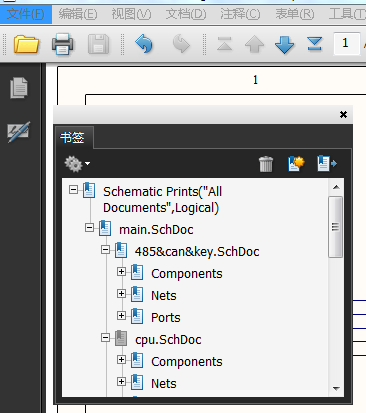Click the bookmark panel scrollbar thumb
The height and width of the screenshot is (413, 366).
click(335, 227)
